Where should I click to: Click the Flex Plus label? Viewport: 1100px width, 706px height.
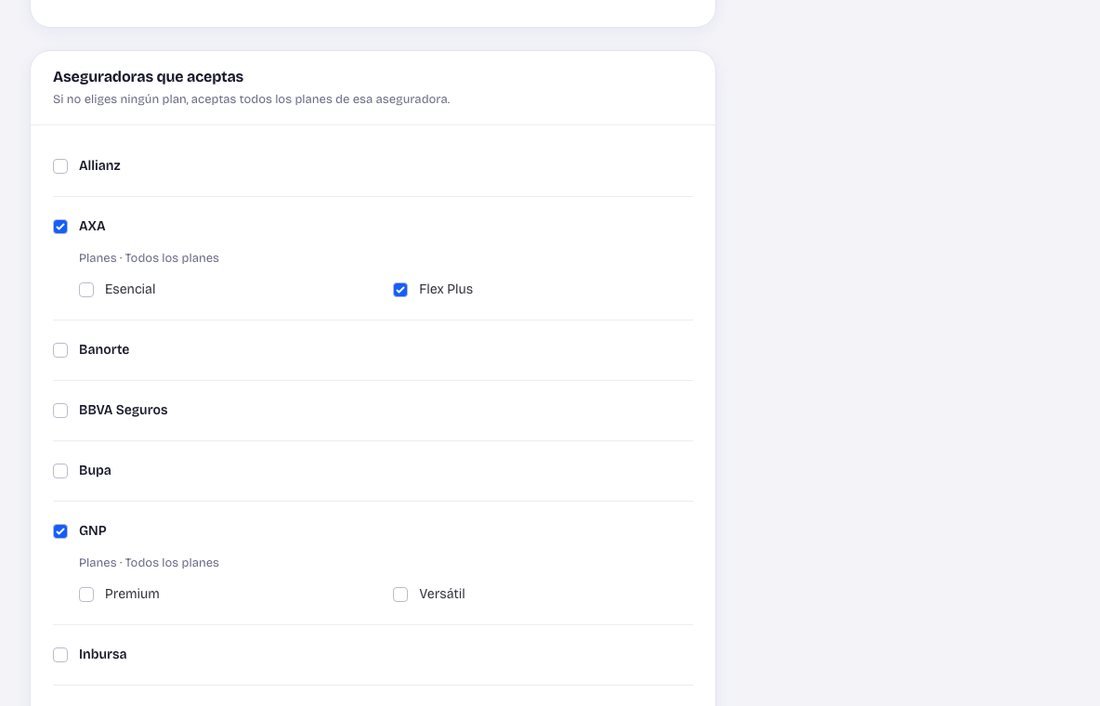pos(446,289)
